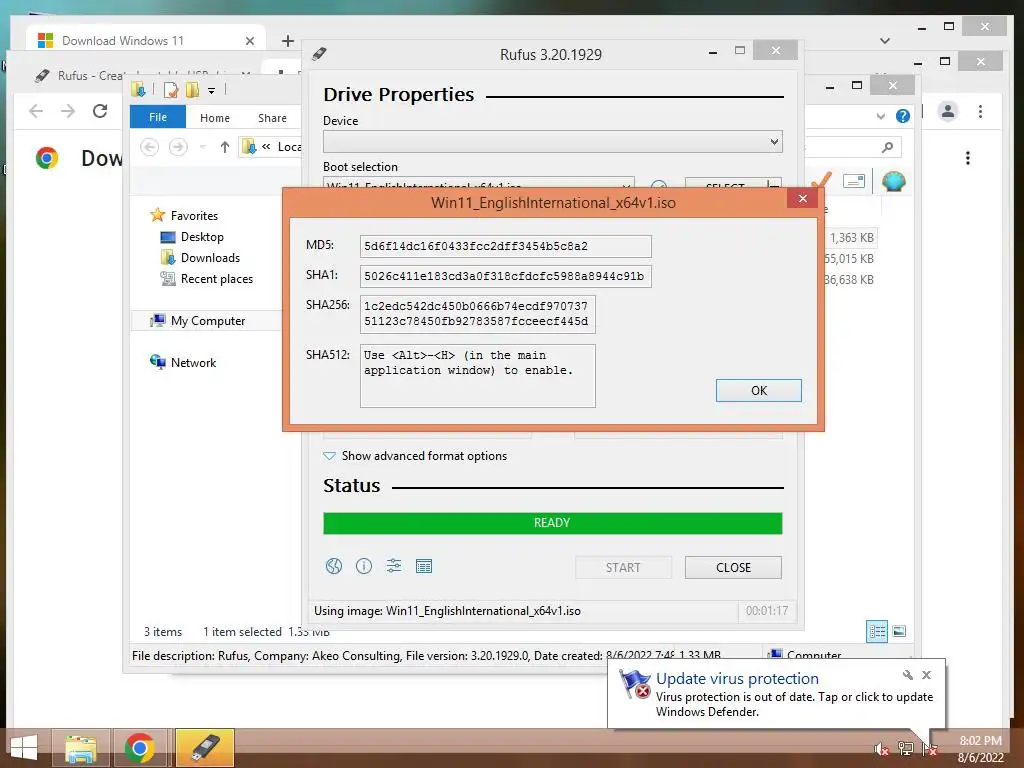Close the virus protection notification
Screen dimensions: 1024x768
pos(926,675)
